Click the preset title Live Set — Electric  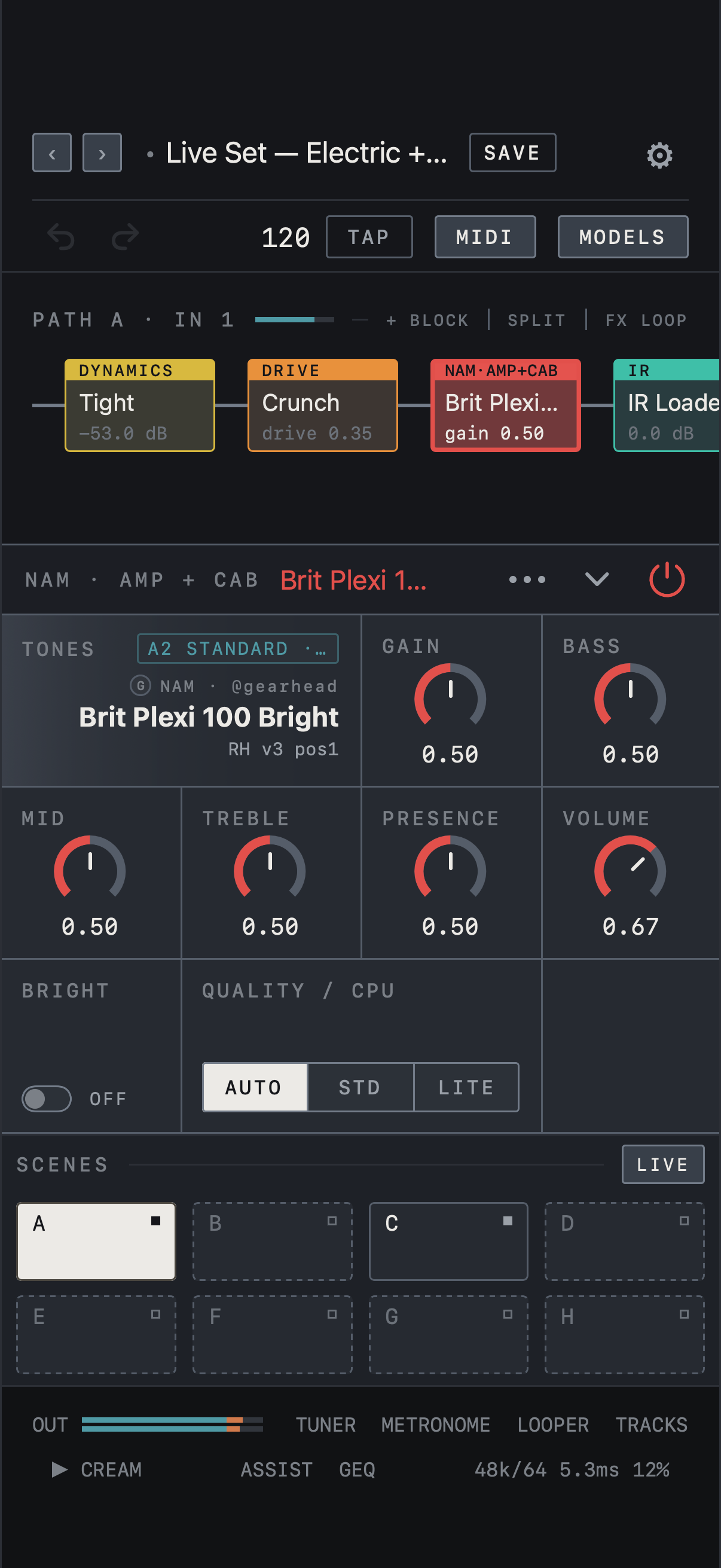coord(307,152)
